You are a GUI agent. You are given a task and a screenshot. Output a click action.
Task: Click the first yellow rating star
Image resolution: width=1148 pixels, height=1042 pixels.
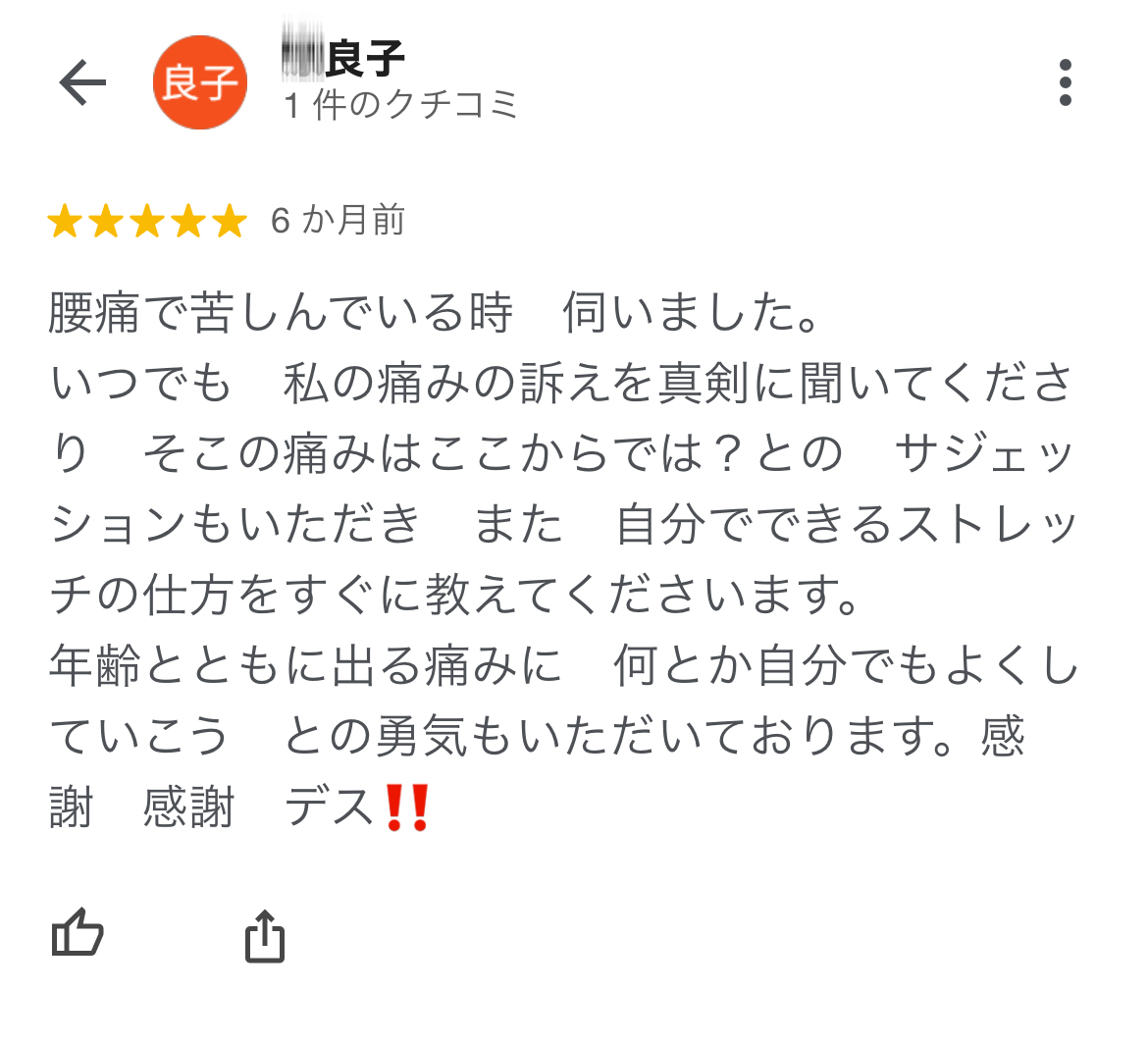65,221
